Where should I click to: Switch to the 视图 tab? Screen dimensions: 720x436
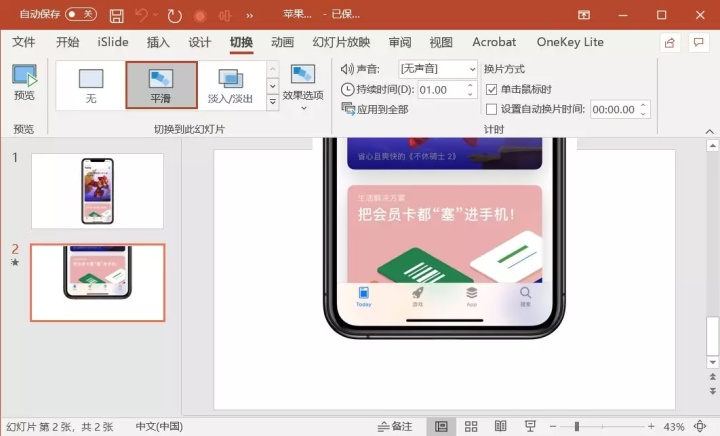point(441,42)
